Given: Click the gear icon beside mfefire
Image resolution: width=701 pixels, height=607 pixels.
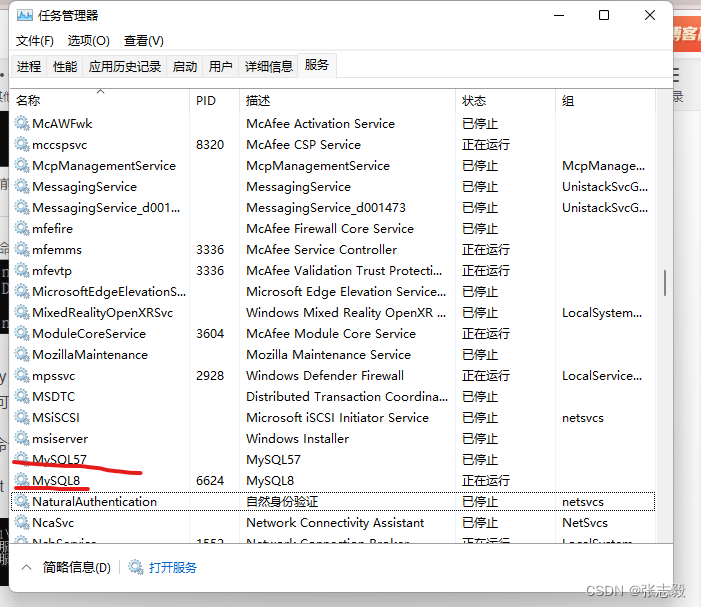Looking at the screenshot, I should point(22,228).
